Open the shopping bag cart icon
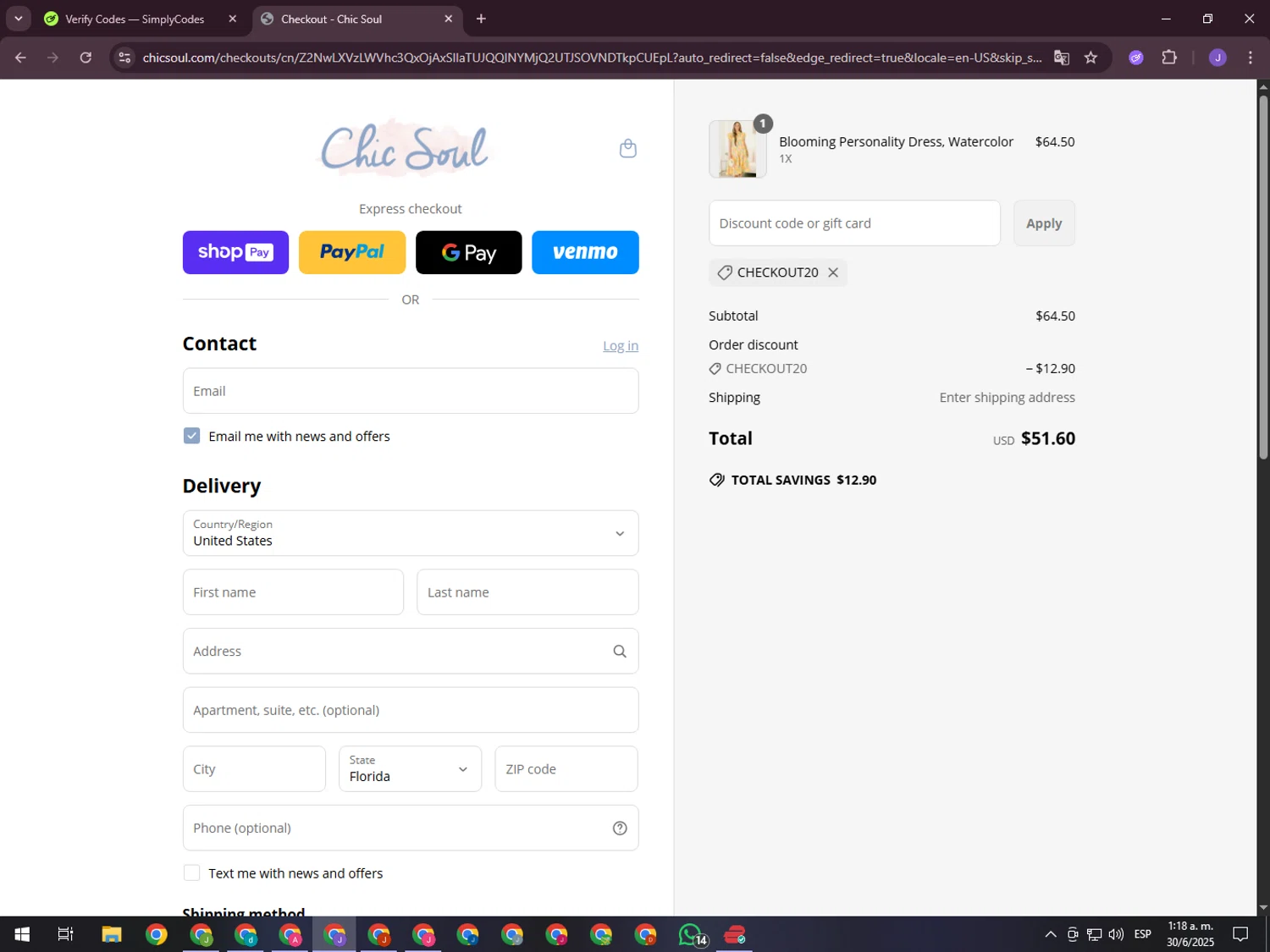The height and width of the screenshot is (952, 1270). [627, 149]
